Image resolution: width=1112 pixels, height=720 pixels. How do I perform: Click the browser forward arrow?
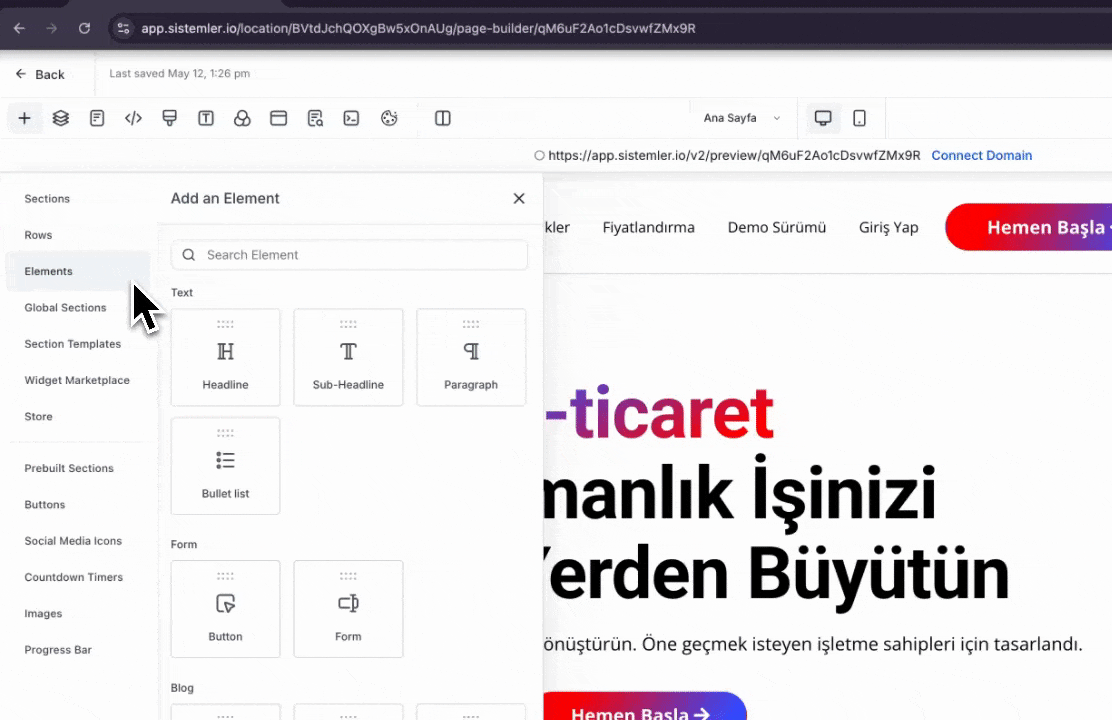pyautogui.click(x=51, y=28)
